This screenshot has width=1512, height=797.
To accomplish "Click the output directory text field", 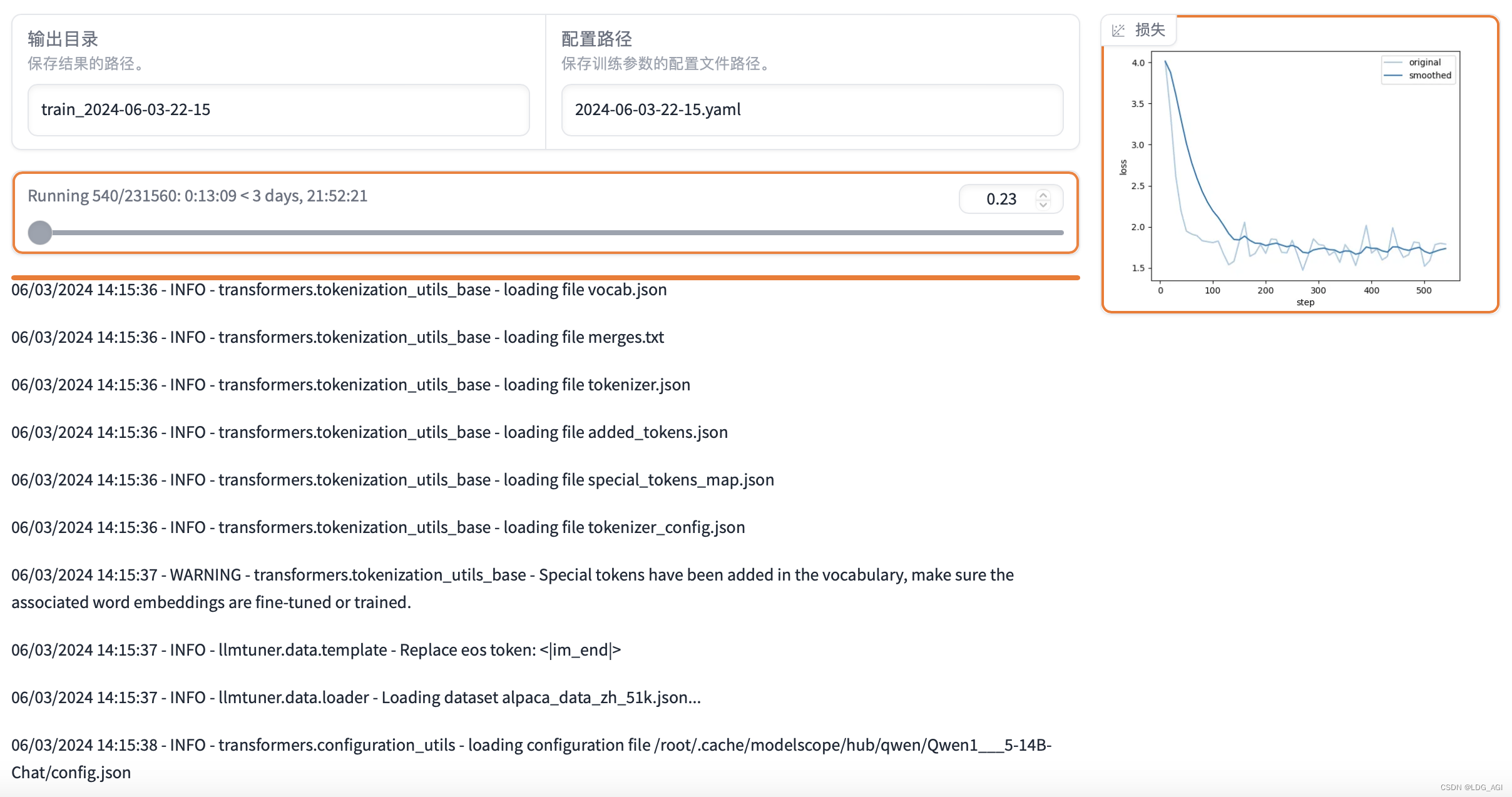I will tap(278, 110).
